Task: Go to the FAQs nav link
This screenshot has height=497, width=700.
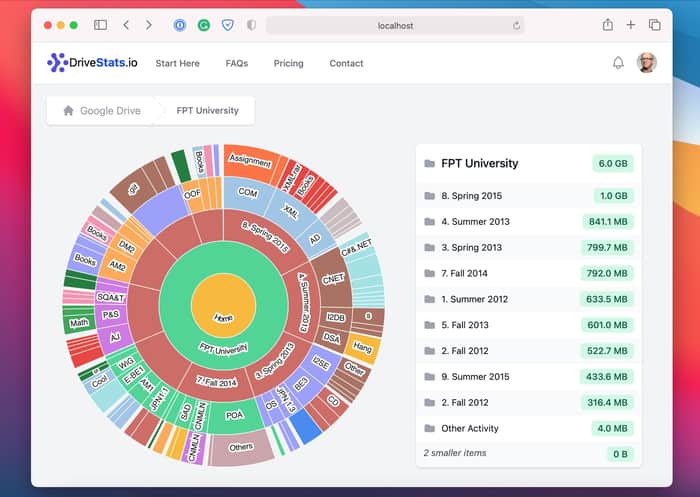Action: [237, 63]
